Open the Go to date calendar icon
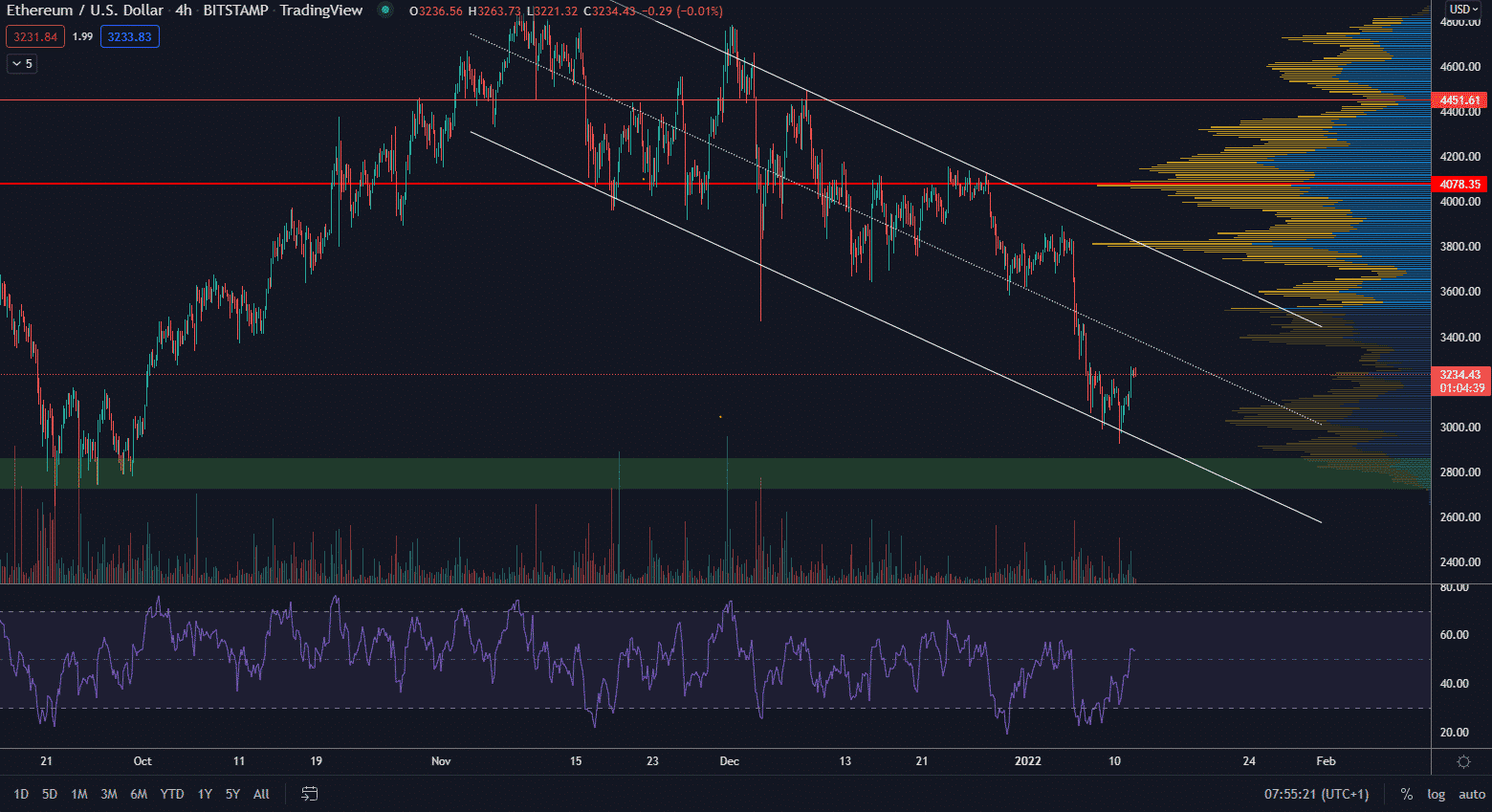Image resolution: width=1492 pixels, height=812 pixels. pos(309,794)
